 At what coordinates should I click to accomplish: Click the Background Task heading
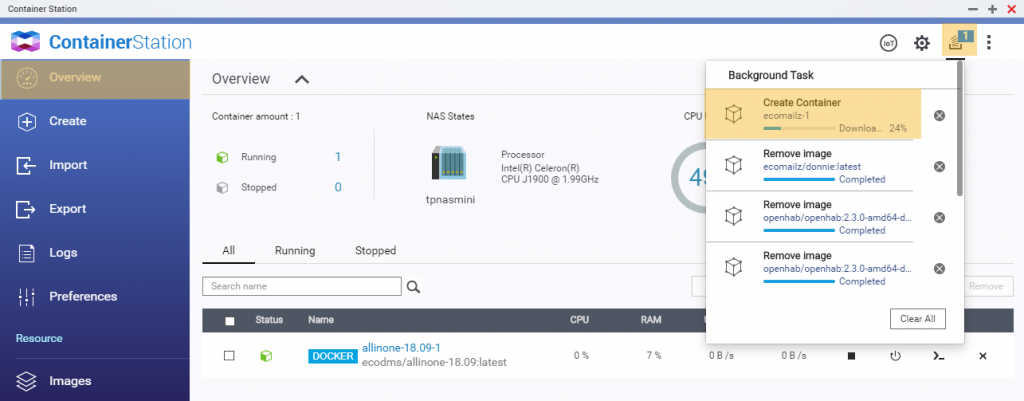[x=771, y=75]
